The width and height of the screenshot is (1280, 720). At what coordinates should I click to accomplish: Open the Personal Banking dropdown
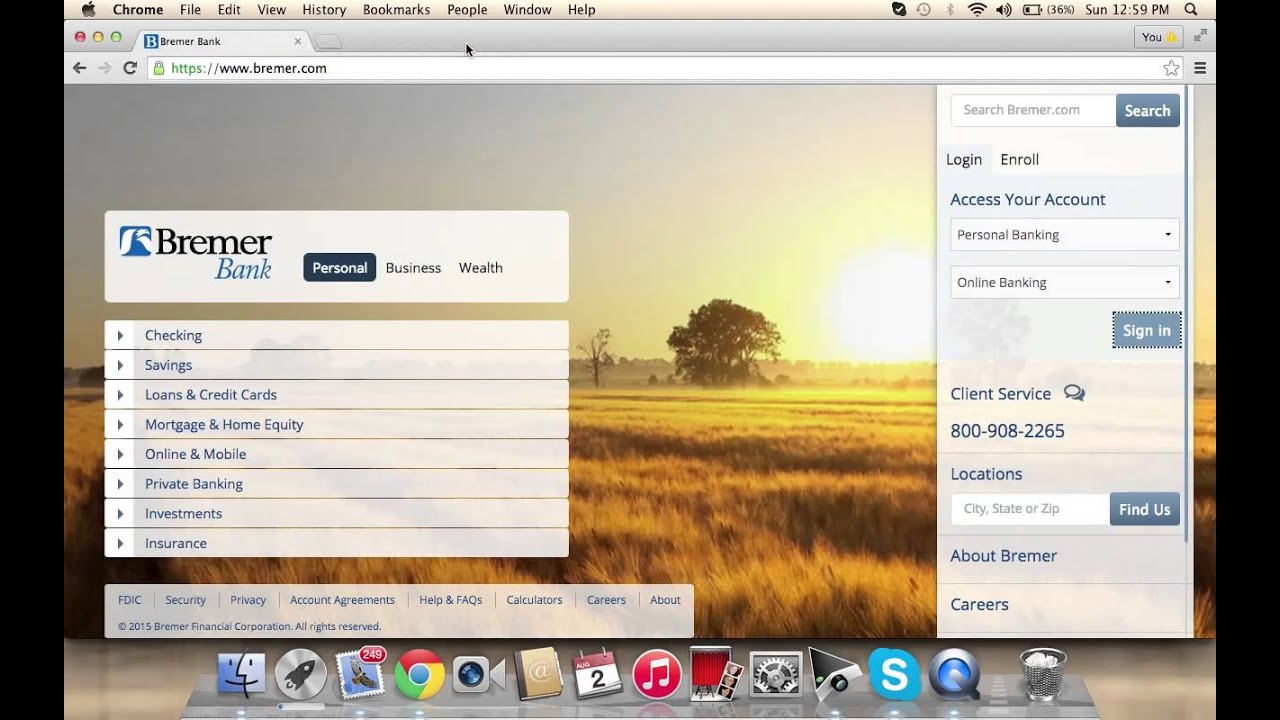(x=1064, y=235)
